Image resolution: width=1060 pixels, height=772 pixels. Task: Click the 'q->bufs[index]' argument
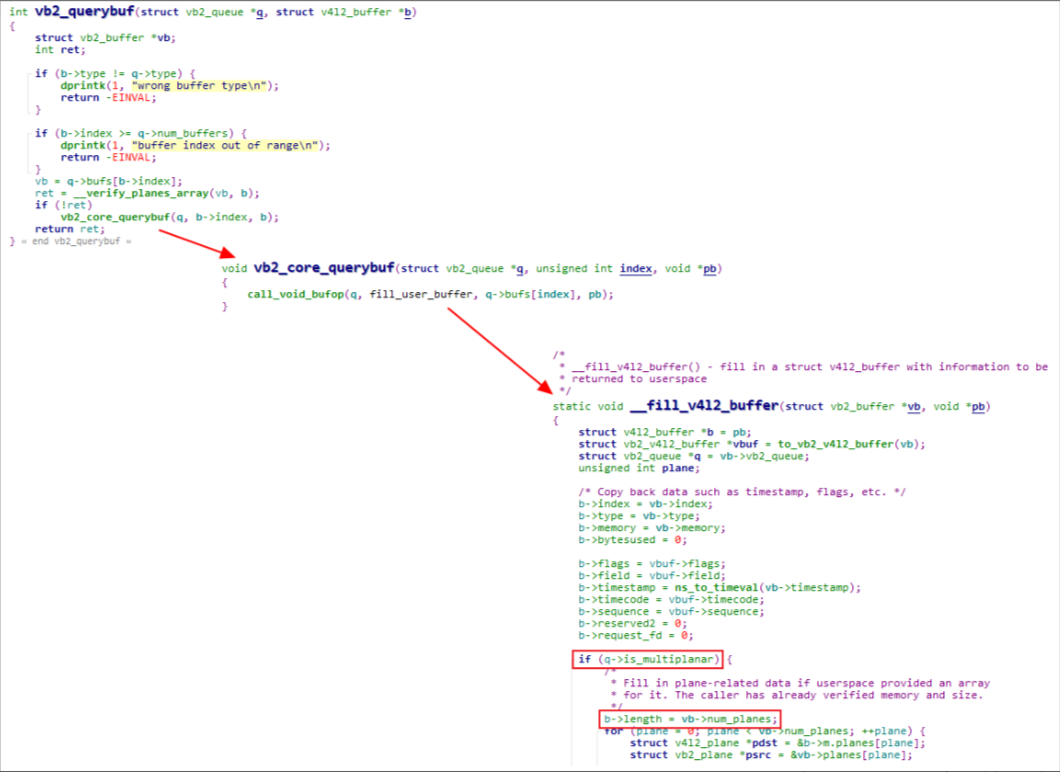[x=530, y=295]
